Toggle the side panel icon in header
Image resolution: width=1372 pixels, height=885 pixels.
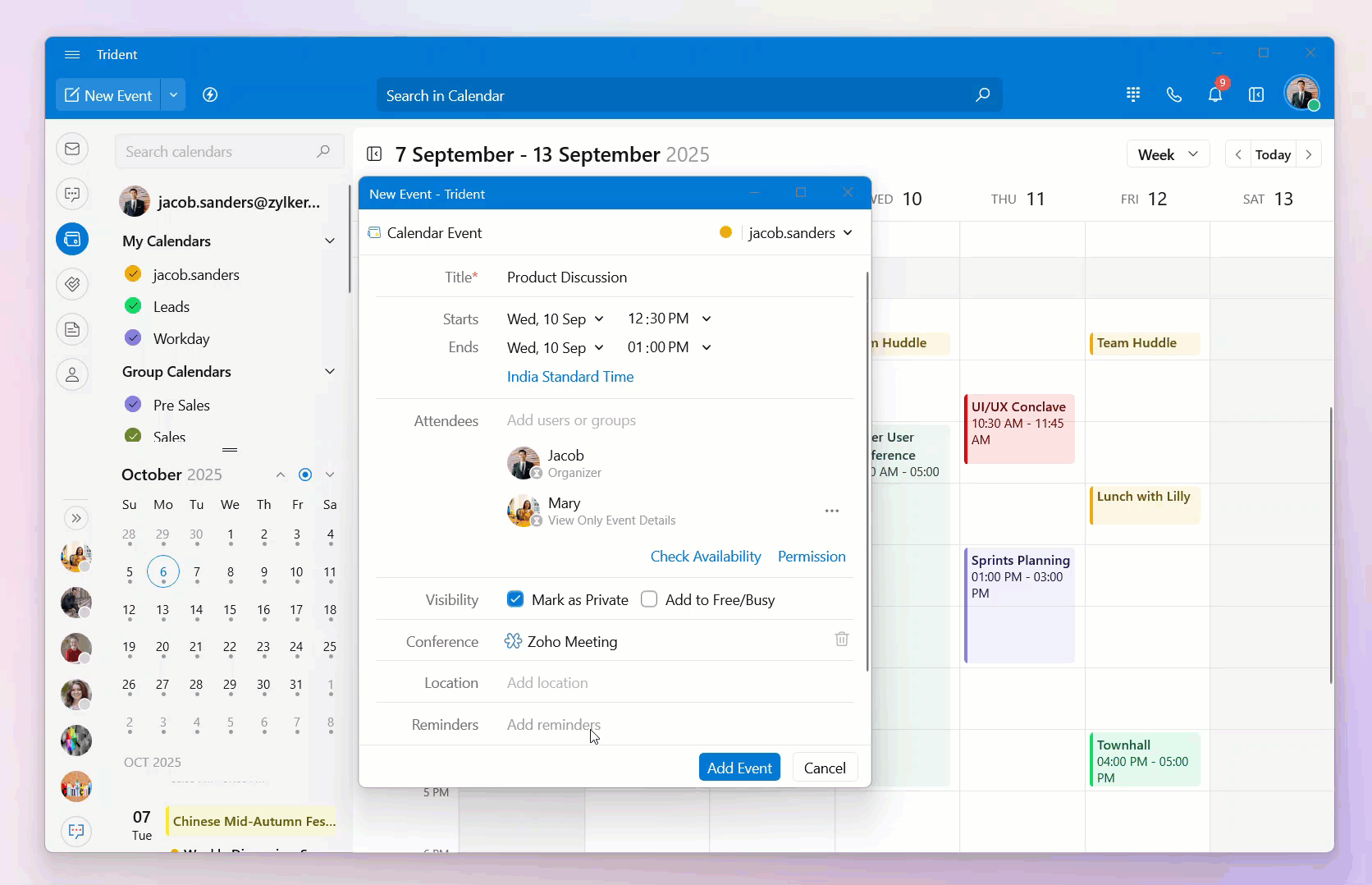coord(1256,94)
